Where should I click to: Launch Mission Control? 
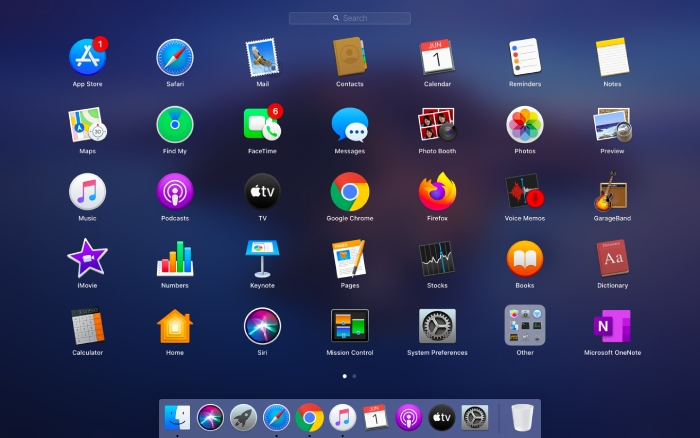(350, 326)
